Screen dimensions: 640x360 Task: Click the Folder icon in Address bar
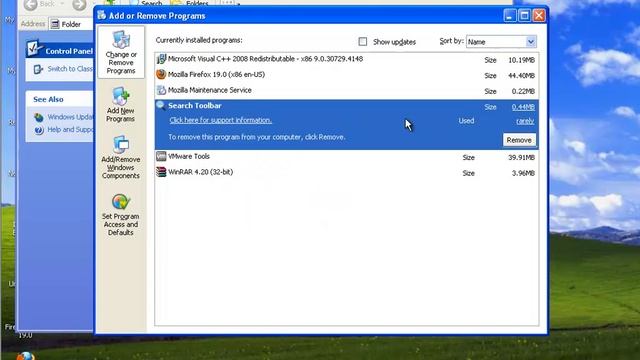click(55, 24)
